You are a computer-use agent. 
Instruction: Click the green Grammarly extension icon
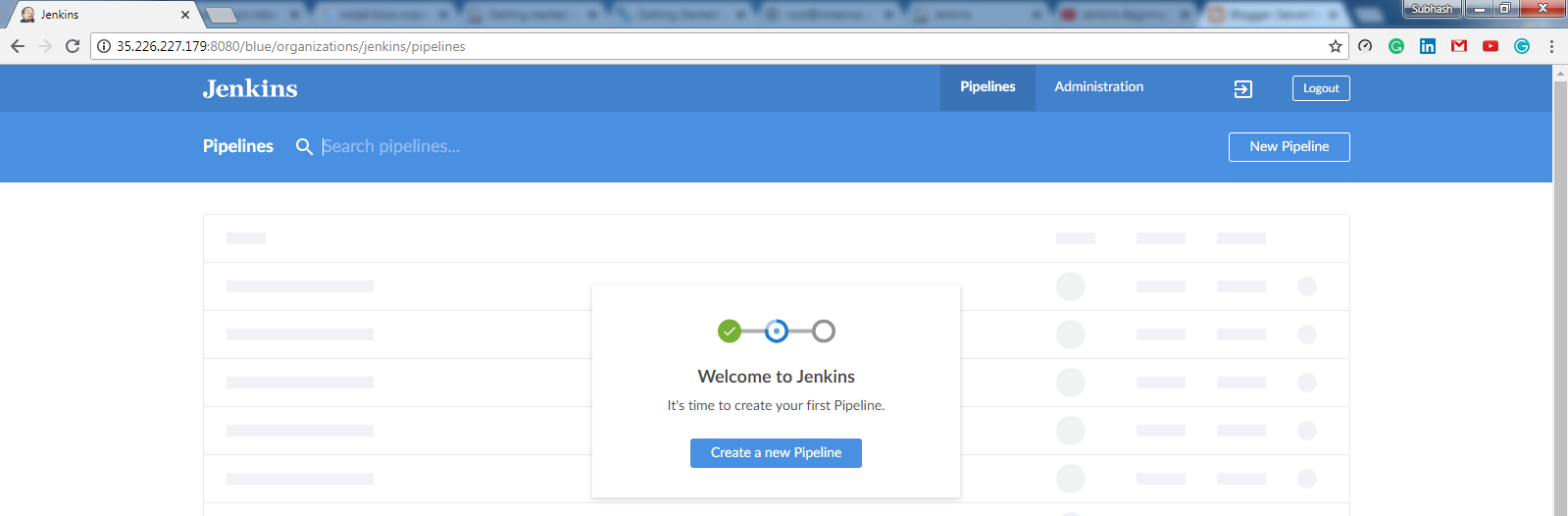(1396, 46)
